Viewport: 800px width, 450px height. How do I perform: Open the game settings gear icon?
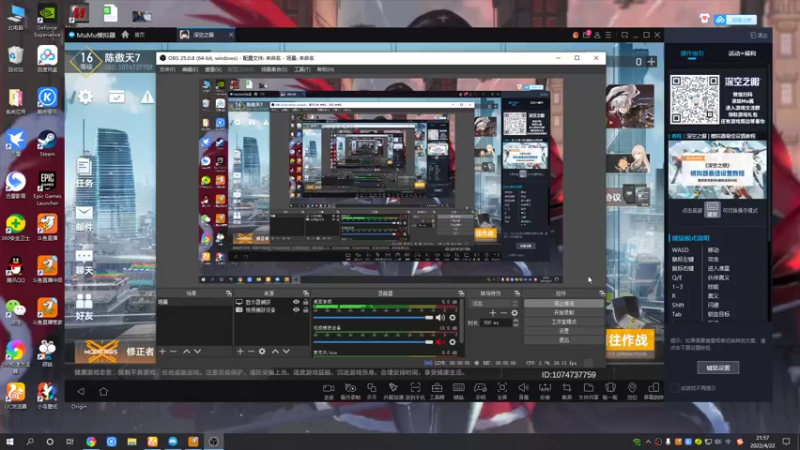85,96
